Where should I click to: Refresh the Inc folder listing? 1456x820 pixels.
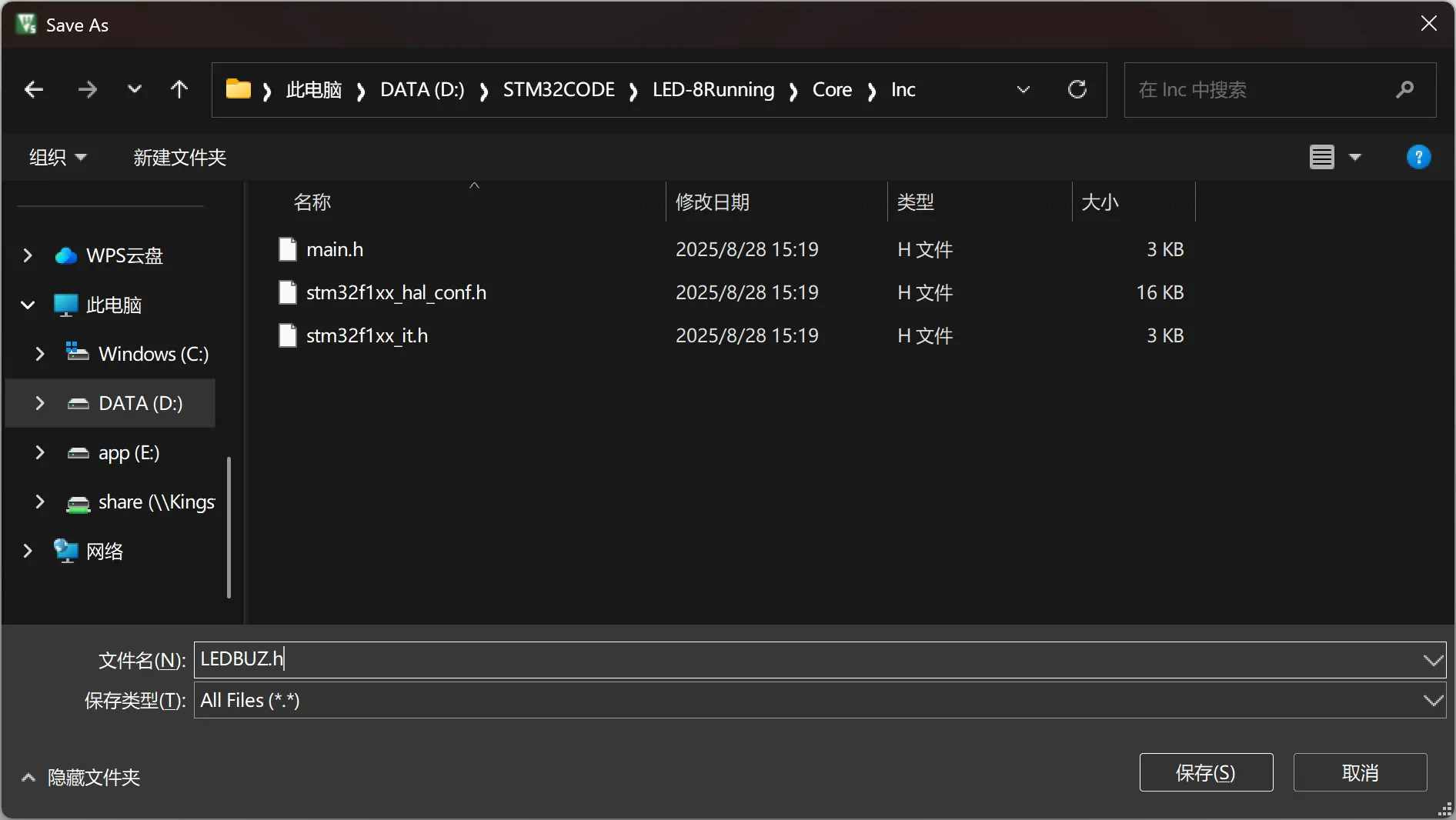1077,90
